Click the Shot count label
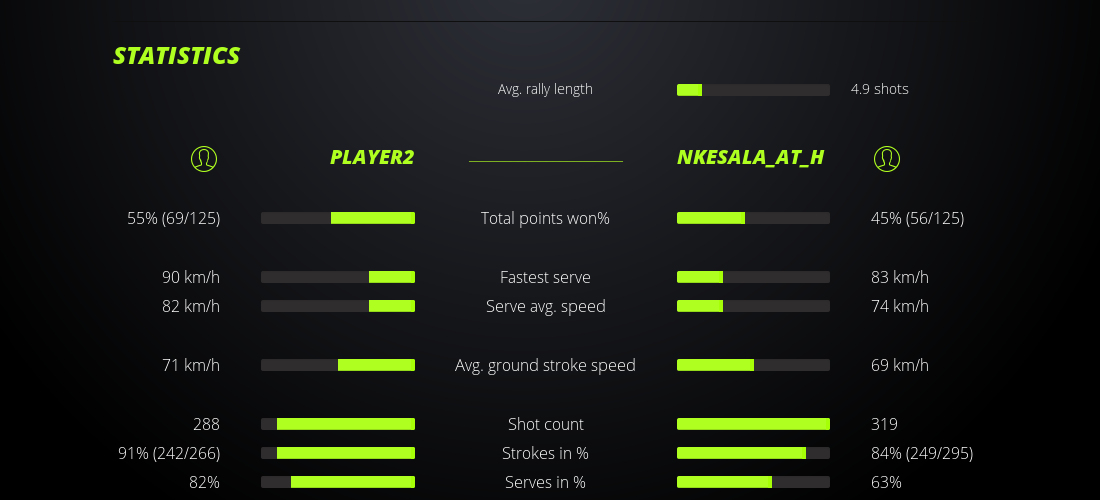This screenshot has width=1100, height=500. coord(545,424)
